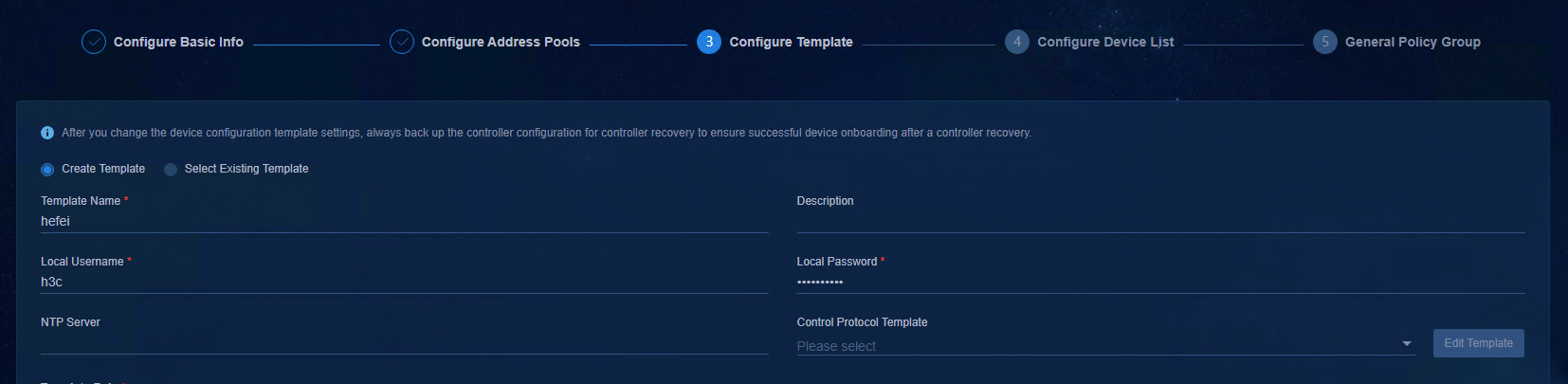The width and height of the screenshot is (1568, 384).
Task: Go to the General Policy Group step
Action: click(x=1413, y=42)
